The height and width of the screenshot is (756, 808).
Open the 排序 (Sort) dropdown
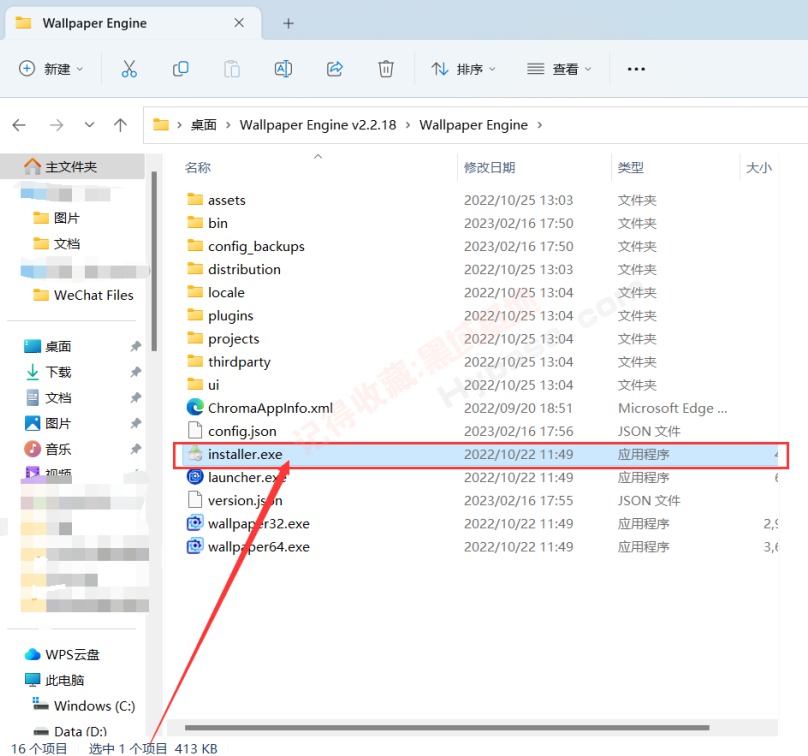click(463, 69)
